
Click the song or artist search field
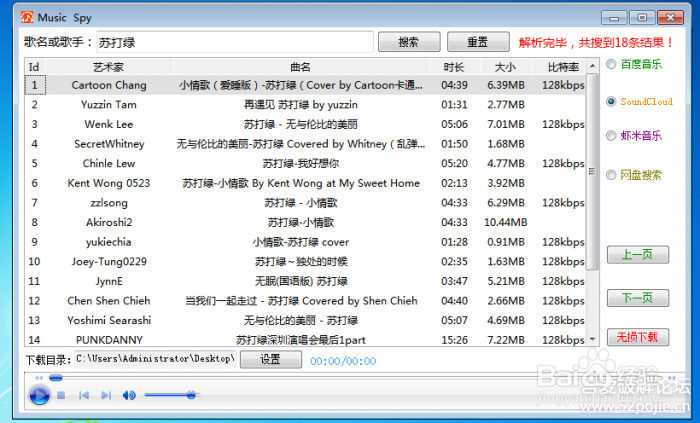[235, 42]
